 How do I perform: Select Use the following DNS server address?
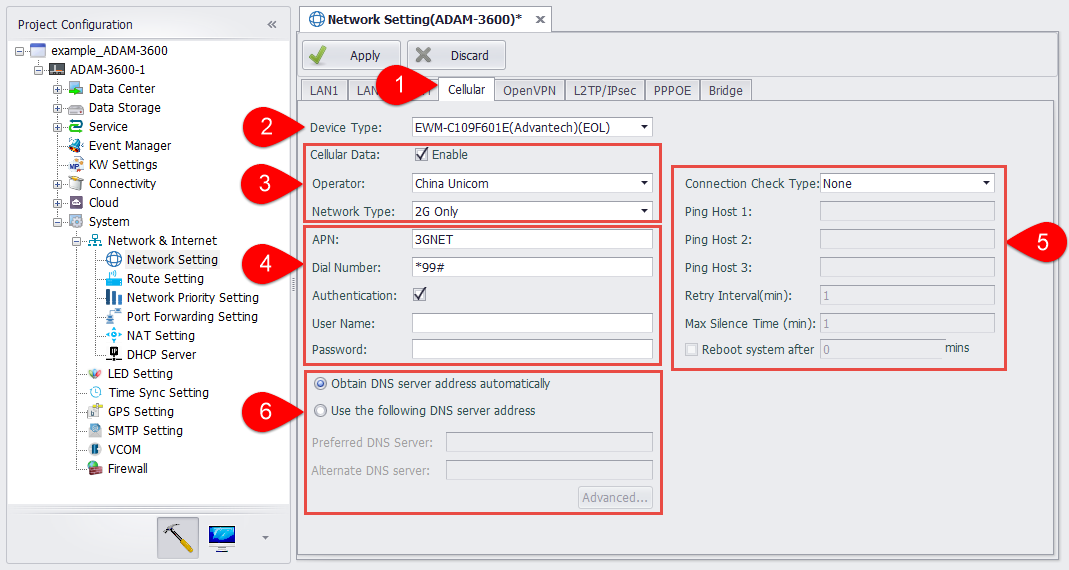coord(321,410)
